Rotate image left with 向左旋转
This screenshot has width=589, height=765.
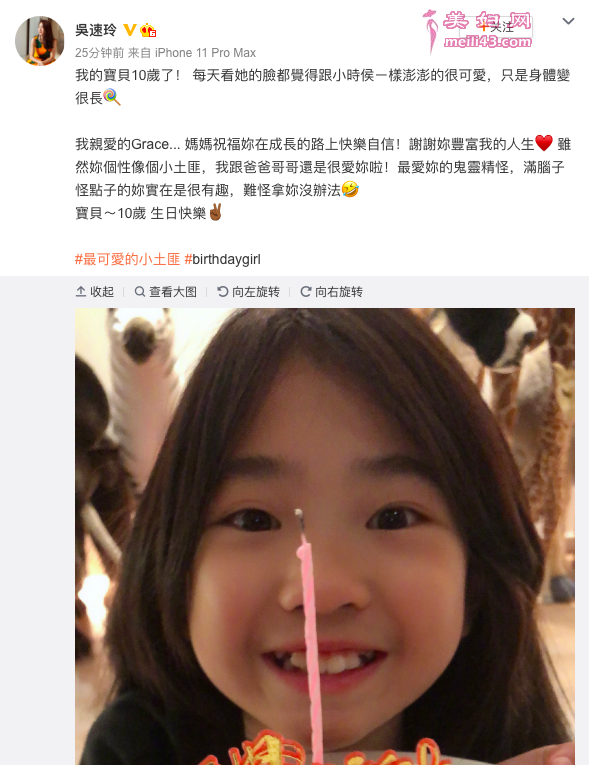click(x=248, y=292)
